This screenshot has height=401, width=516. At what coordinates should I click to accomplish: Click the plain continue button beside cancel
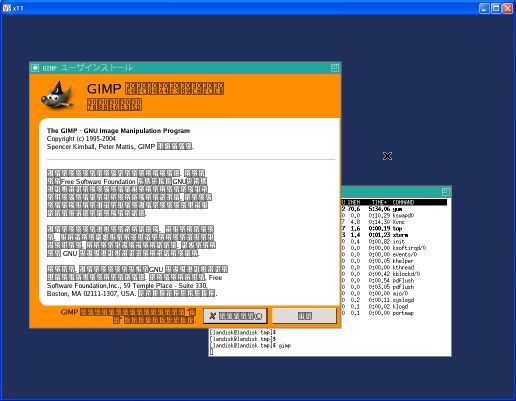pyautogui.click(x=304, y=315)
